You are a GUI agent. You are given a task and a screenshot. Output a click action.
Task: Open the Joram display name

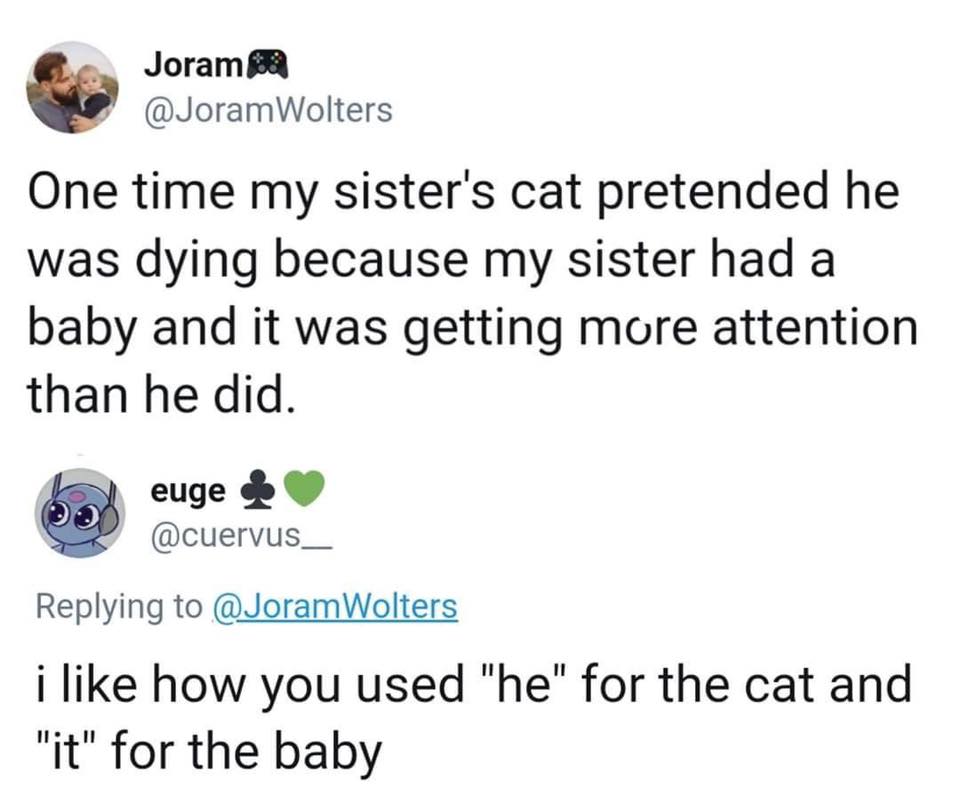coord(193,66)
